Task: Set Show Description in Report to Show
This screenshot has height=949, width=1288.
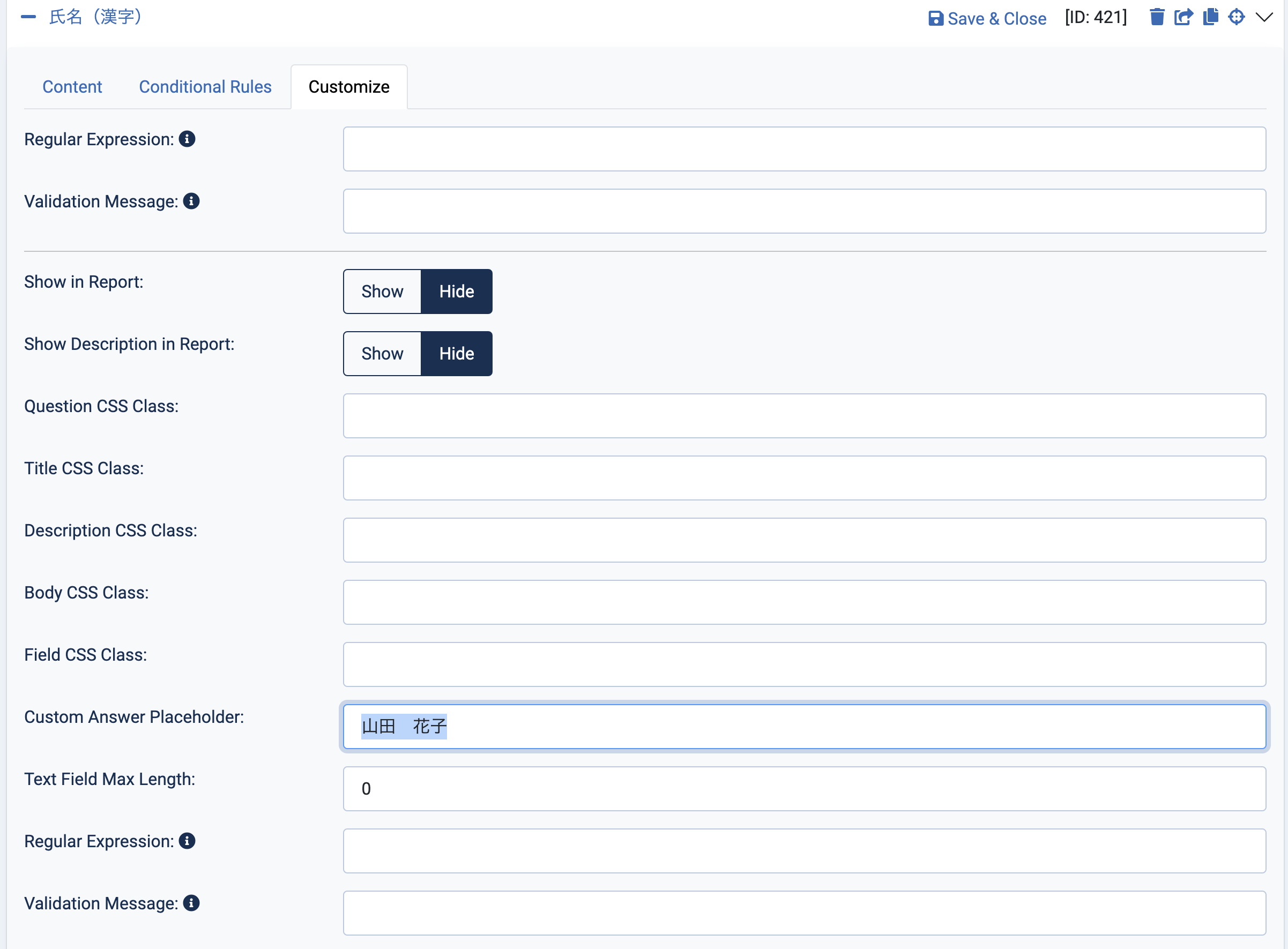Action: click(x=382, y=353)
